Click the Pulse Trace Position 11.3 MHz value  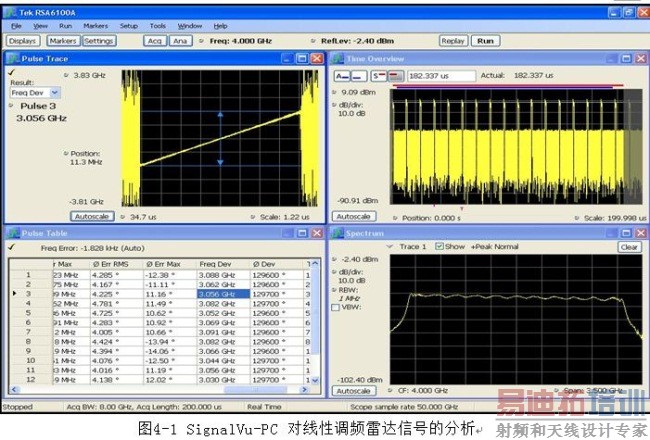tap(86, 162)
